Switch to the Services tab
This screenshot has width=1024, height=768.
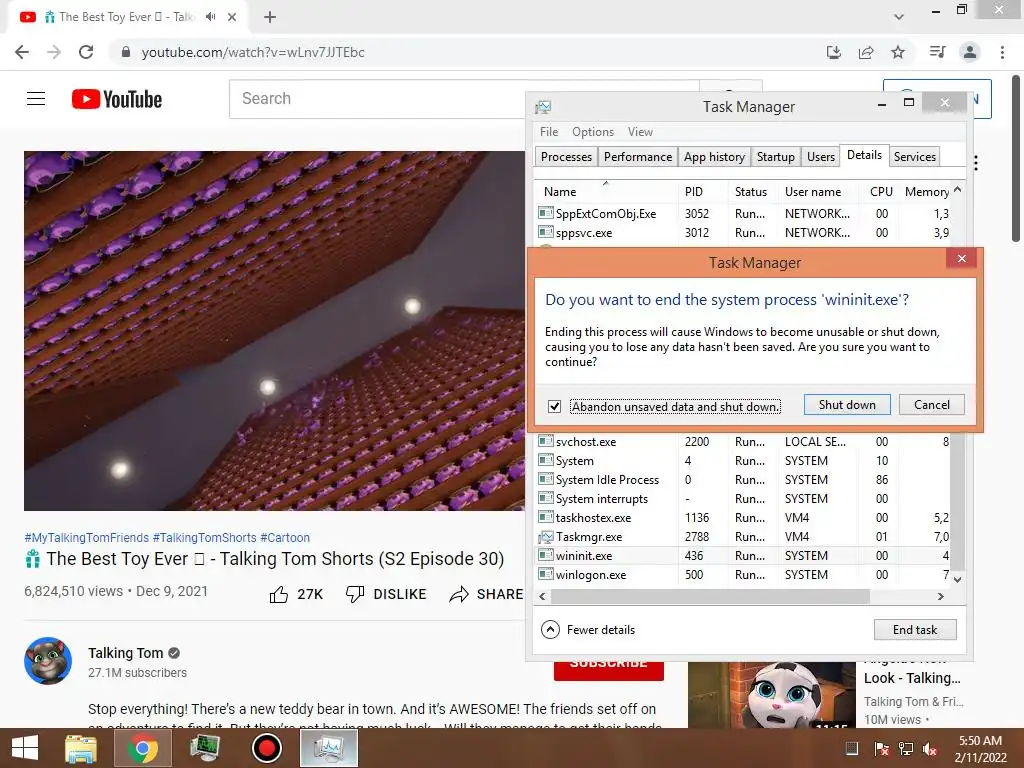coord(914,157)
